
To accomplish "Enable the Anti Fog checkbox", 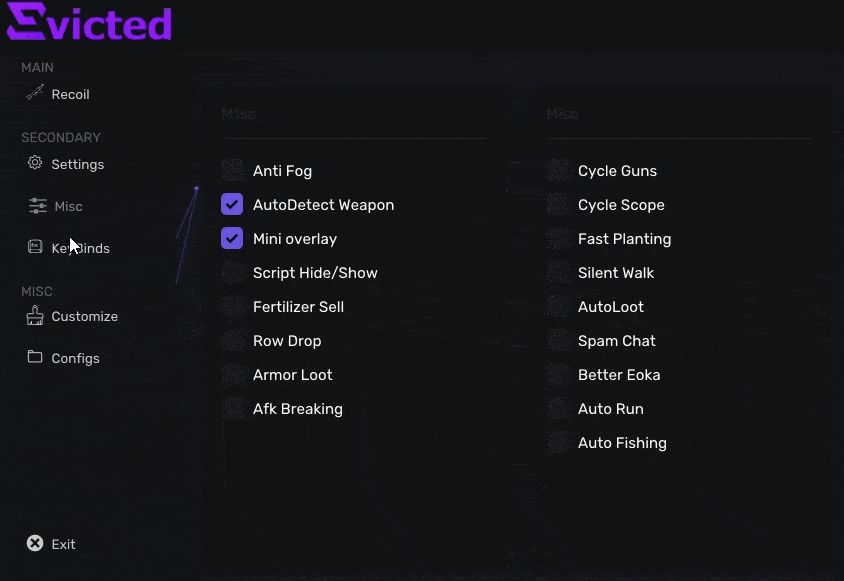I will click(x=232, y=171).
